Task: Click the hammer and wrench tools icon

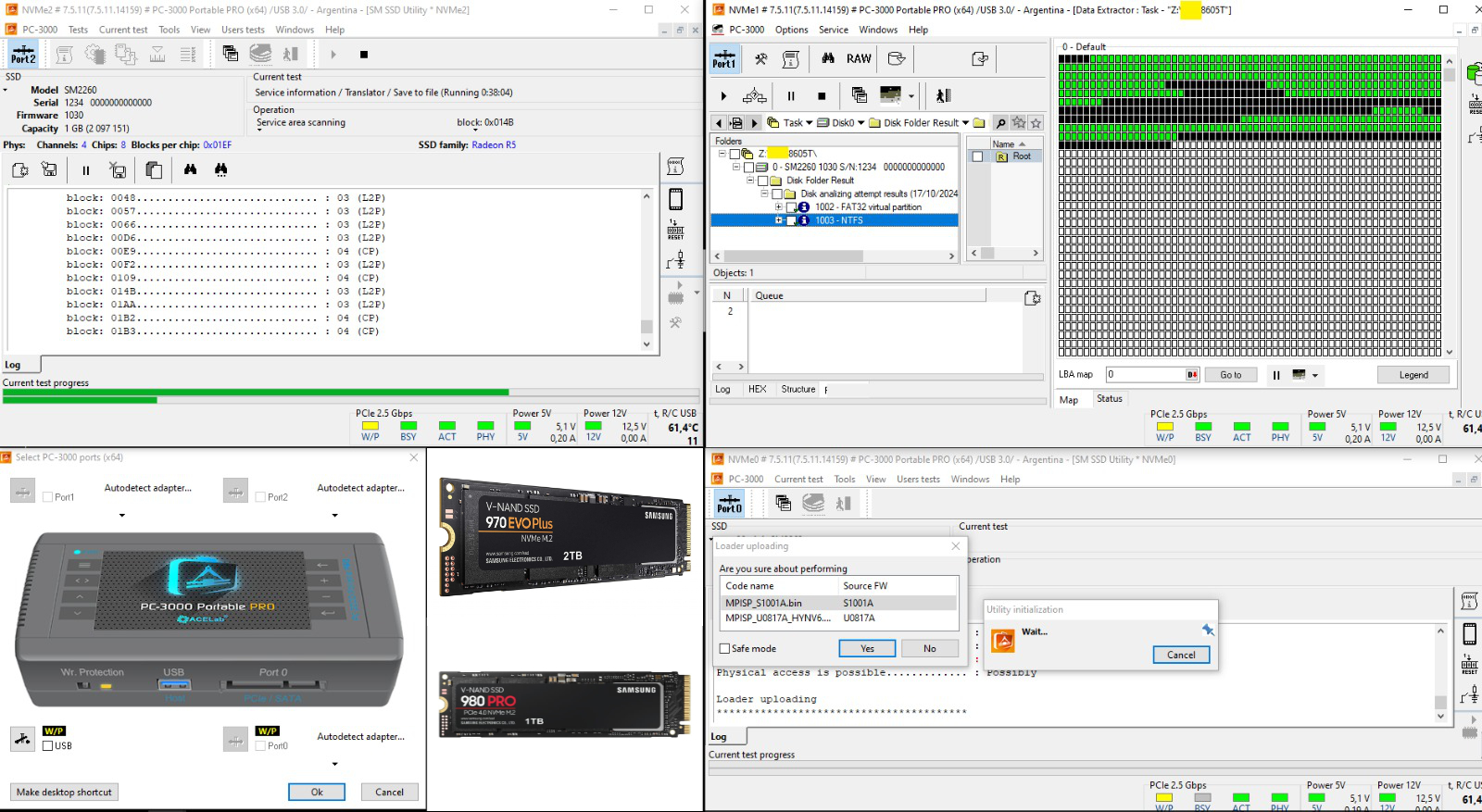Action: click(760, 59)
